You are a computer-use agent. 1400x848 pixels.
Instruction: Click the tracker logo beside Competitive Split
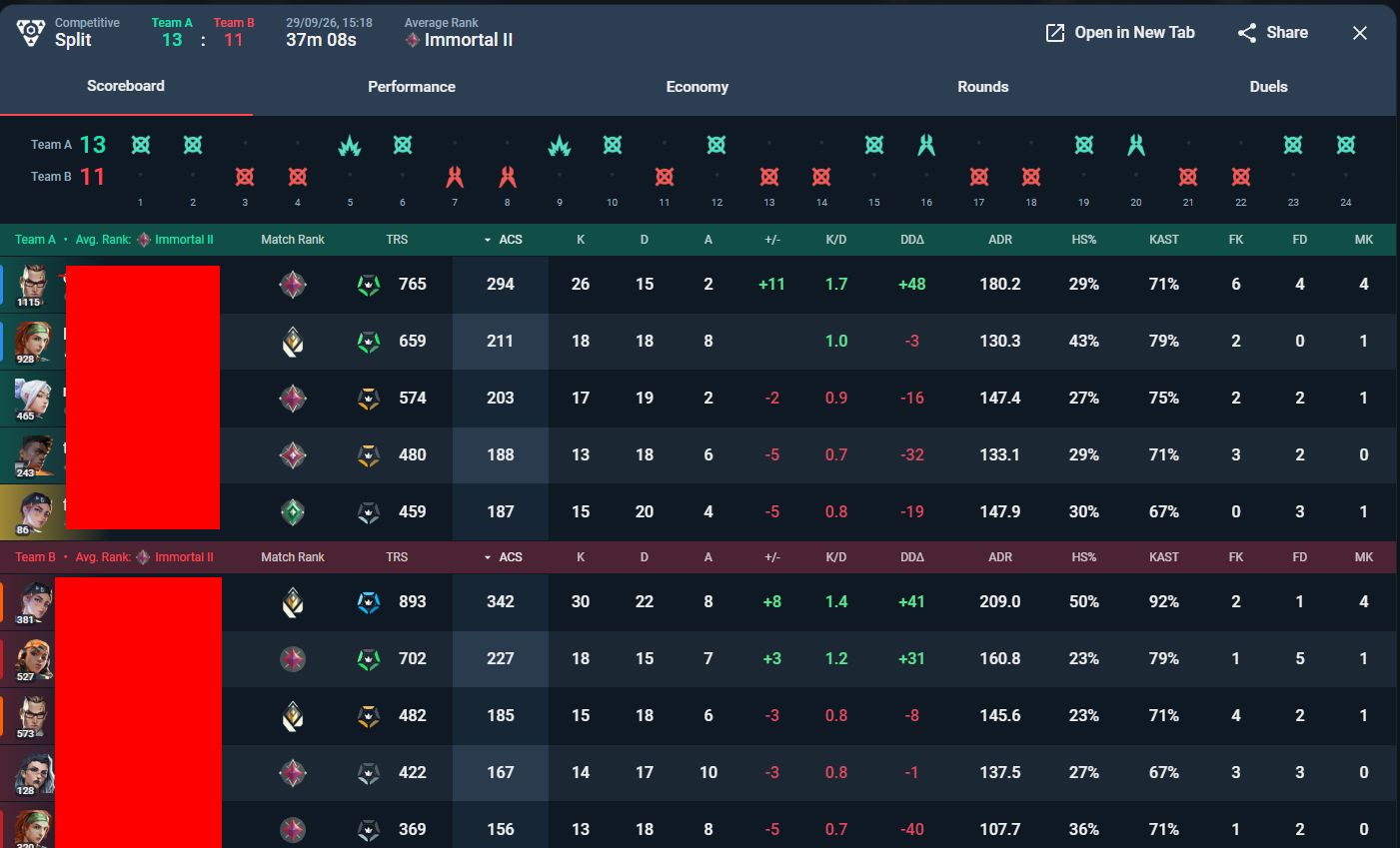[31, 33]
